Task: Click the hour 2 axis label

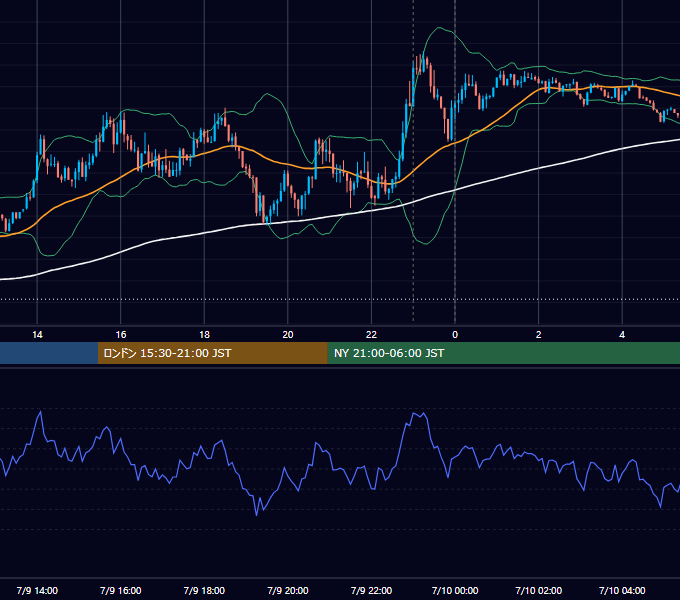Action: pyautogui.click(x=539, y=335)
